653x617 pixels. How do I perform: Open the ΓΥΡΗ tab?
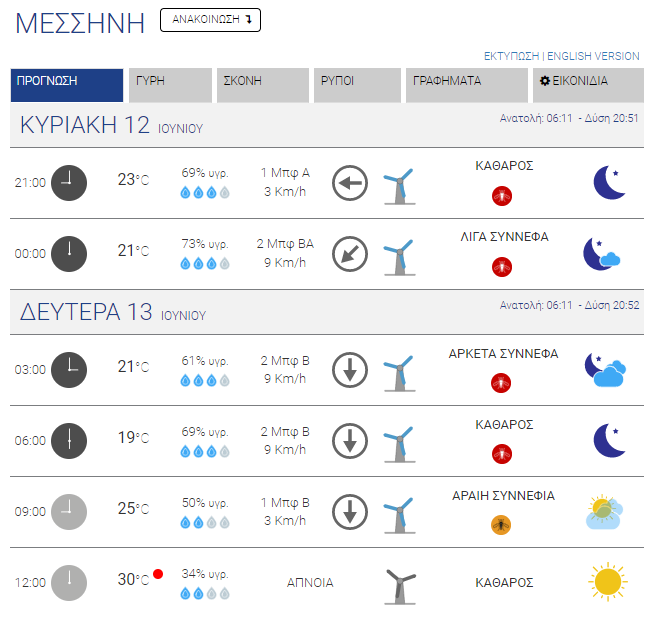[170, 85]
